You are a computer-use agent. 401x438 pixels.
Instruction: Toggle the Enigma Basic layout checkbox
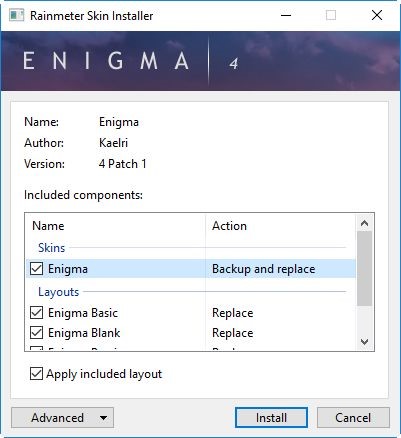(x=36, y=313)
